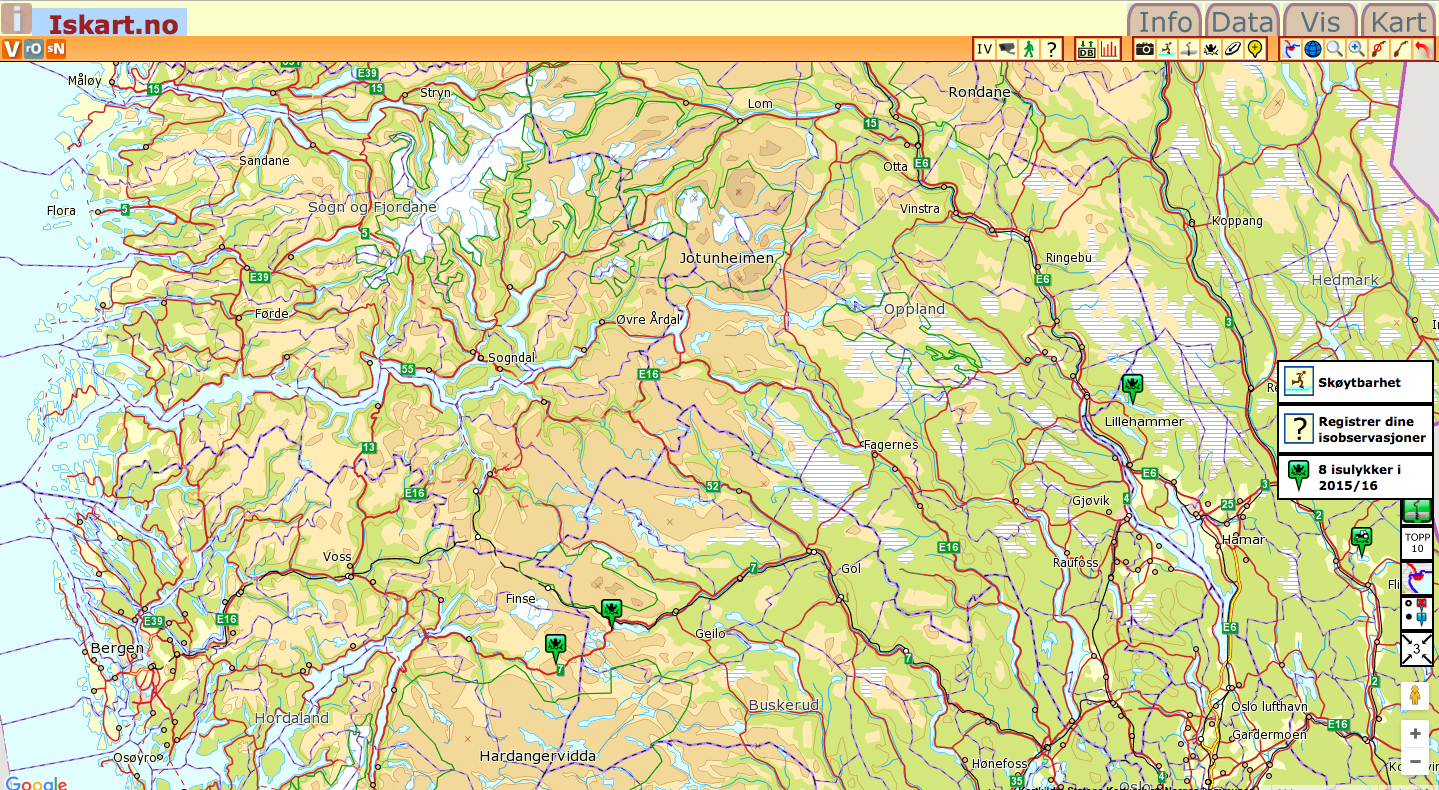Viewport: 1439px width, 790px height.
Task: Go to the Kart tab
Action: pyautogui.click(x=1398, y=21)
